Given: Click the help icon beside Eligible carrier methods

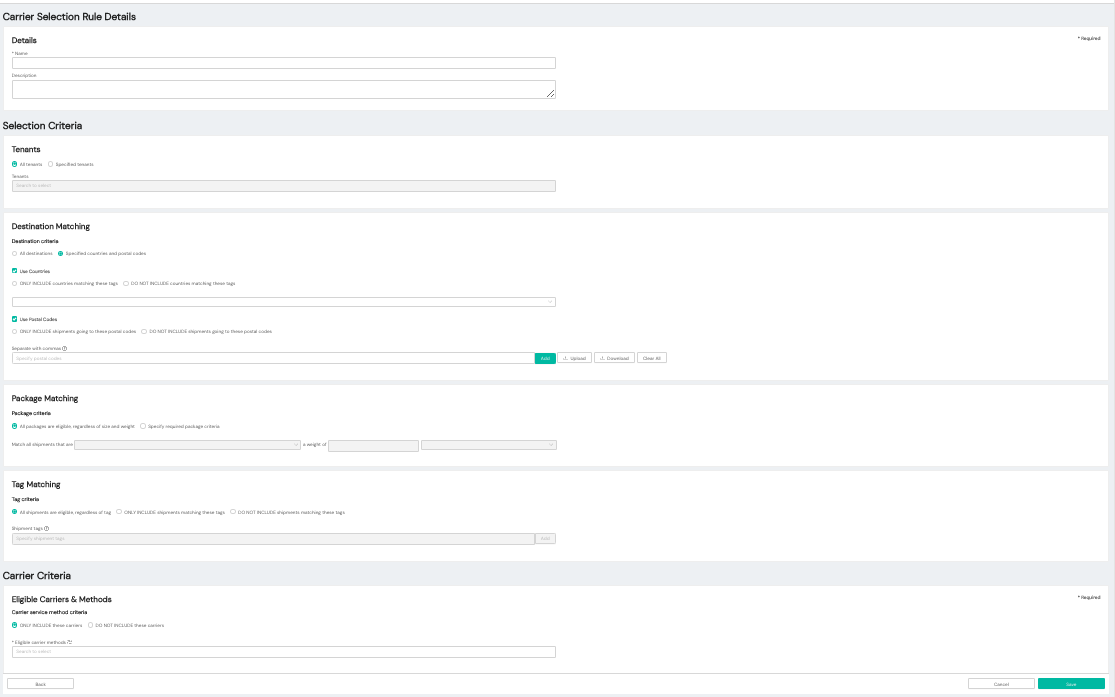Looking at the screenshot, I should click(x=70, y=642).
